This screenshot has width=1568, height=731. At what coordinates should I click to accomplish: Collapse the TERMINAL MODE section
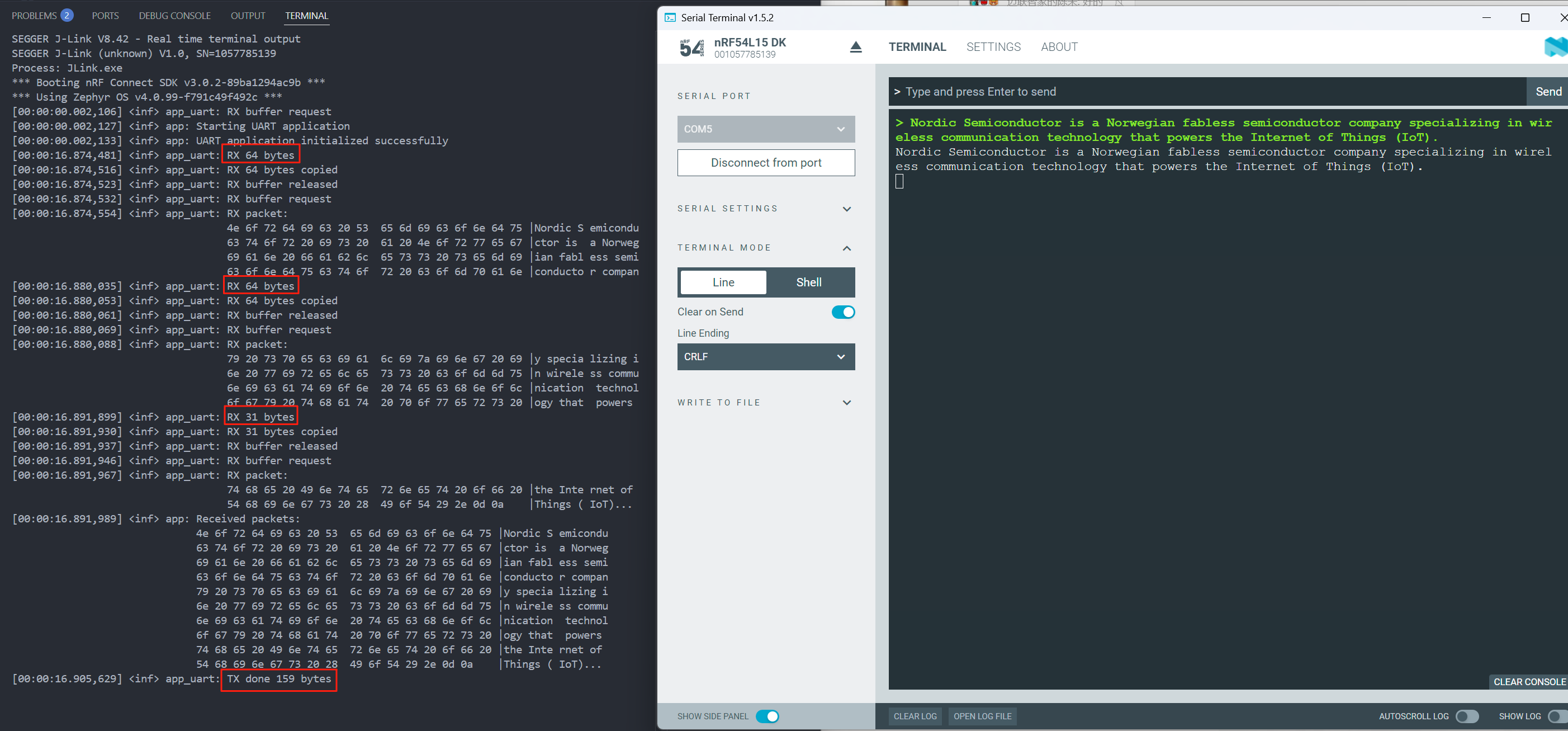(765, 248)
